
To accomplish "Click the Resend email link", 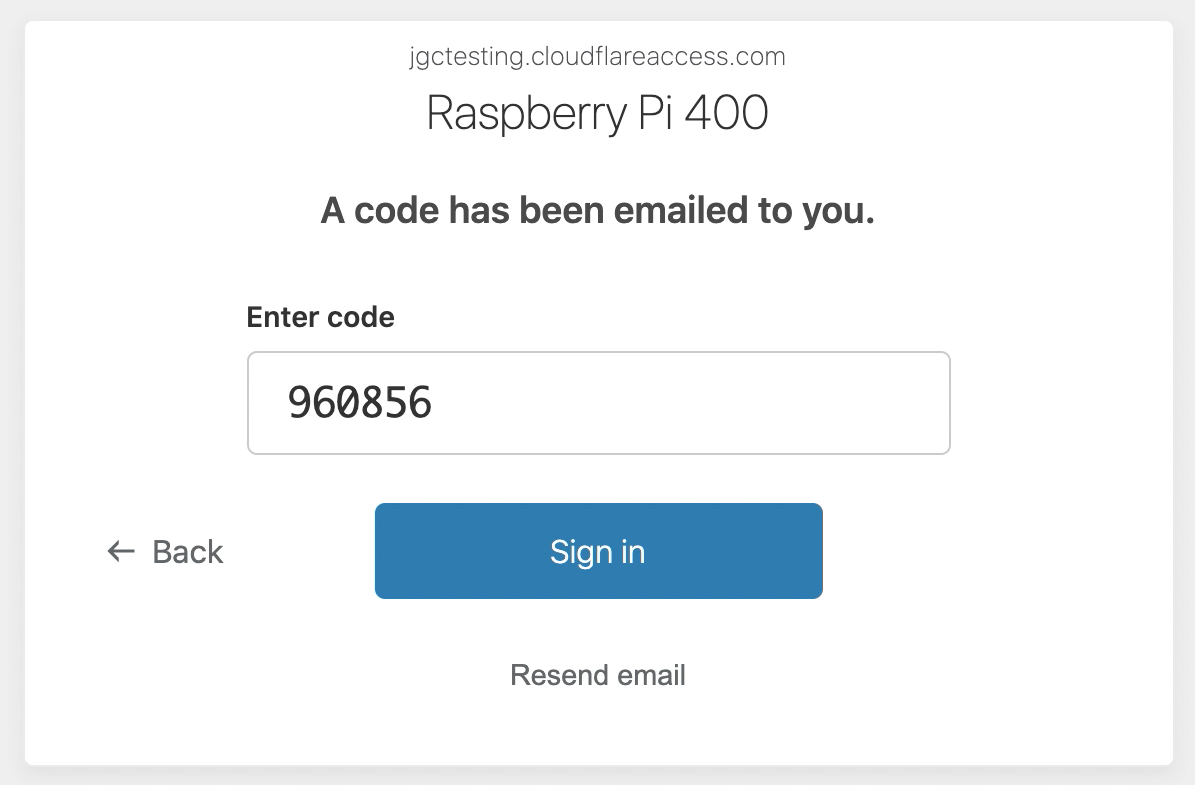I will coord(598,674).
